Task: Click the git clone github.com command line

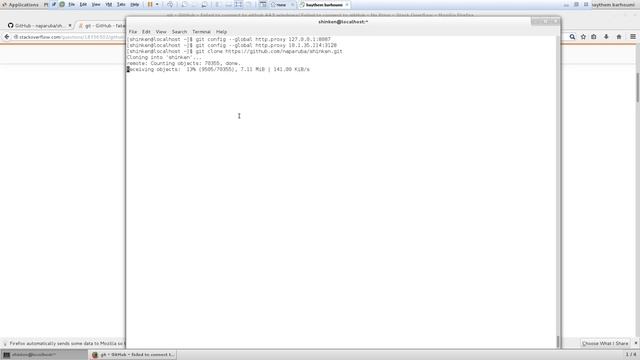Action: [x=235, y=51]
